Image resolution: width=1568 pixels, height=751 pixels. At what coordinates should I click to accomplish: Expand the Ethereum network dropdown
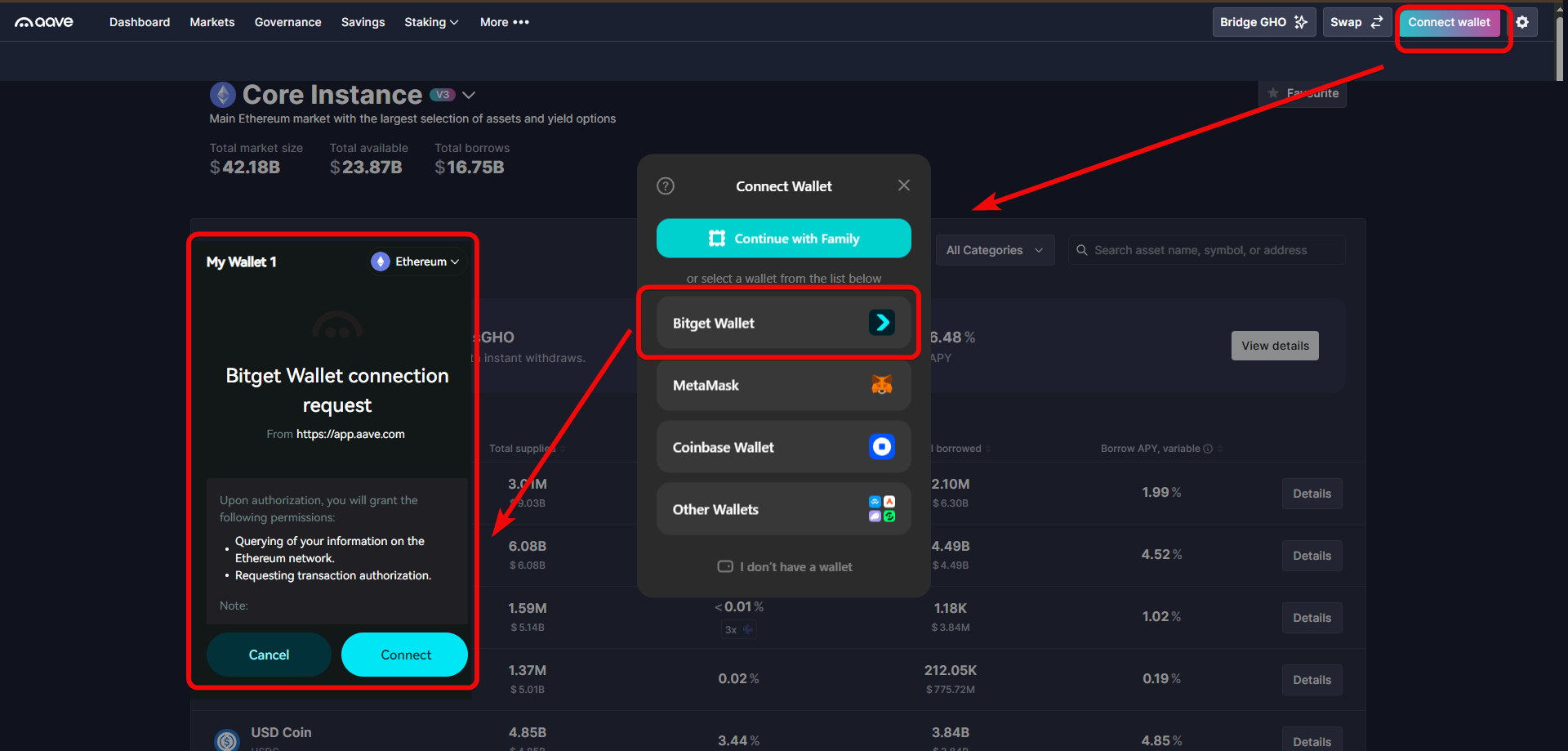click(416, 262)
